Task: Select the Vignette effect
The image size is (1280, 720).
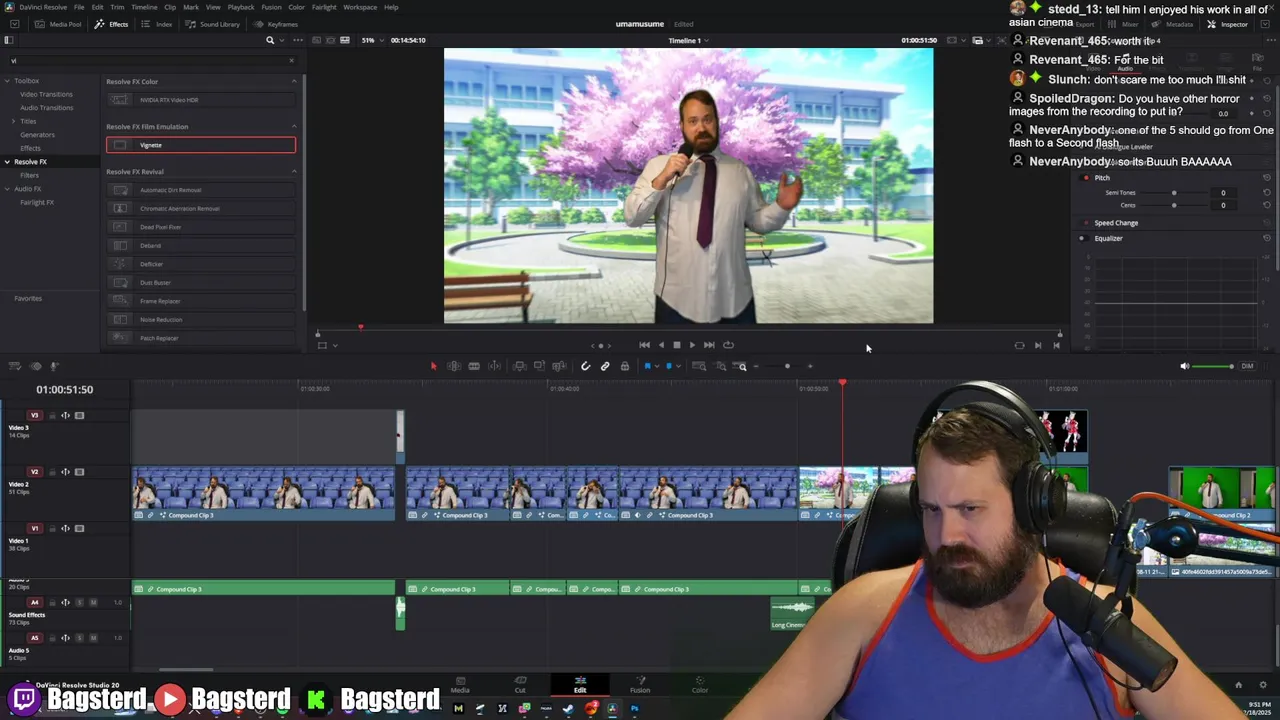Action: 201,145
